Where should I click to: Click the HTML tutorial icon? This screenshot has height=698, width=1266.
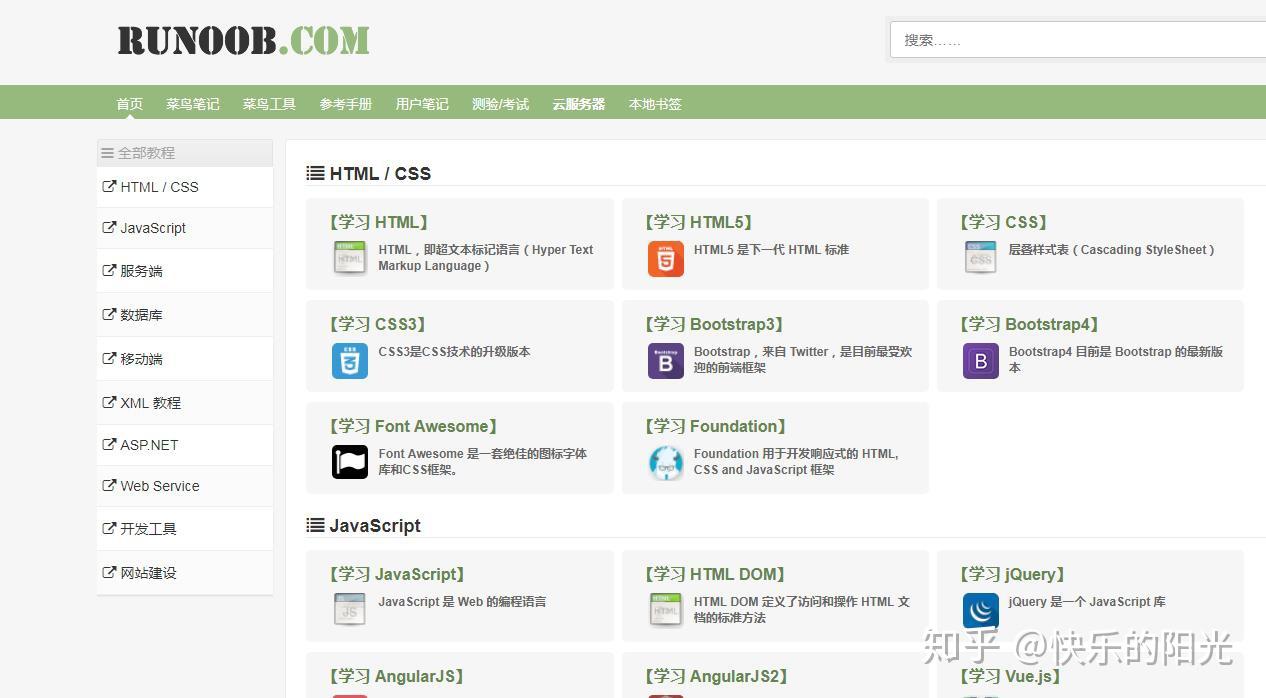[x=350, y=258]
